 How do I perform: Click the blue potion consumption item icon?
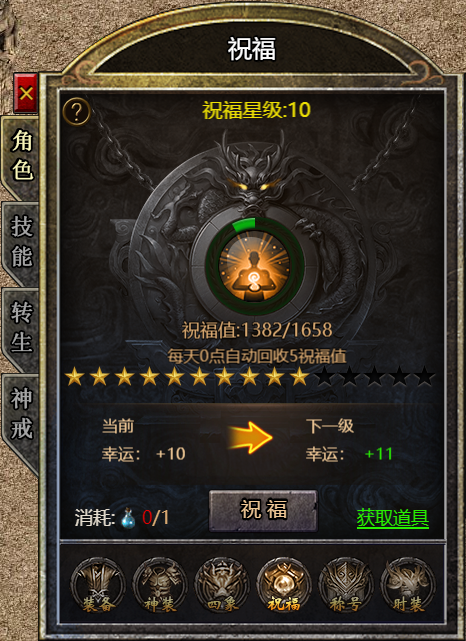[x=129, y=518]
